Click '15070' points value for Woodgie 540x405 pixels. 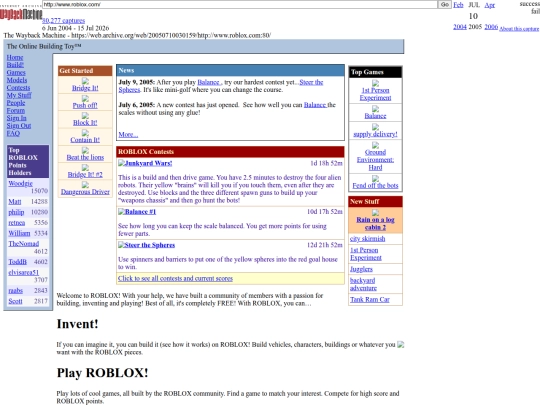click(x=39, y=191)
